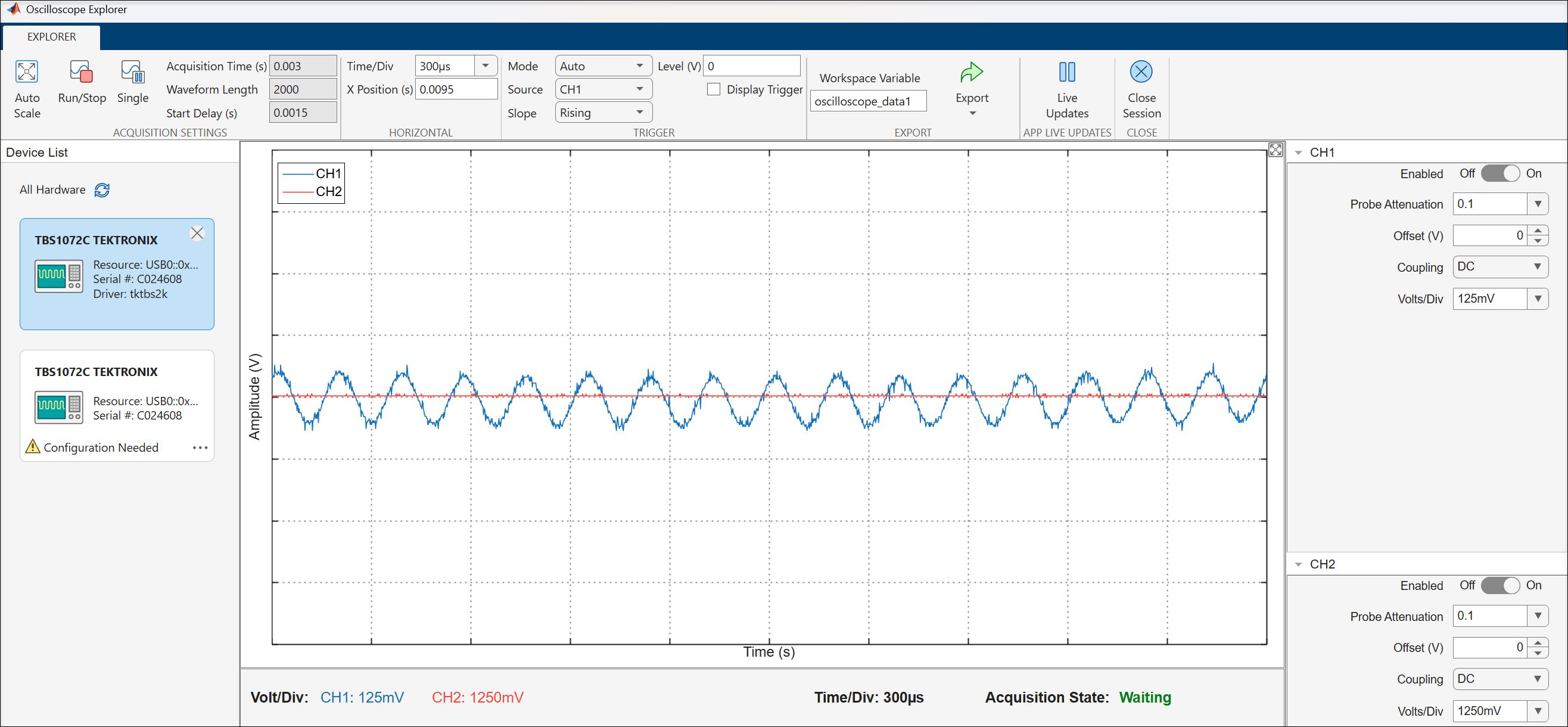
Task: Click the Auto Scale icon
Action: pos(27,72)
